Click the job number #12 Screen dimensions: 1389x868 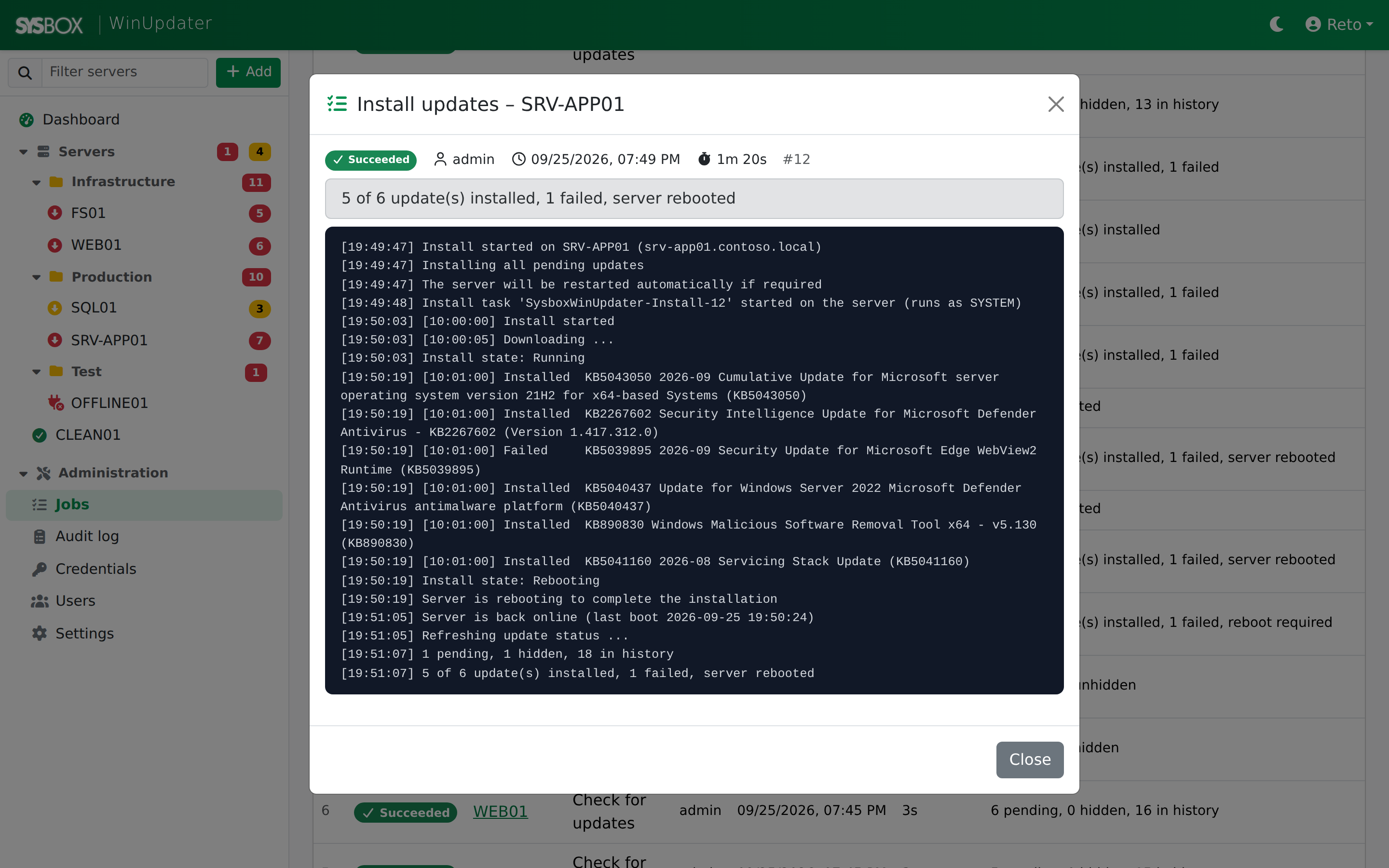click(796, 160)
